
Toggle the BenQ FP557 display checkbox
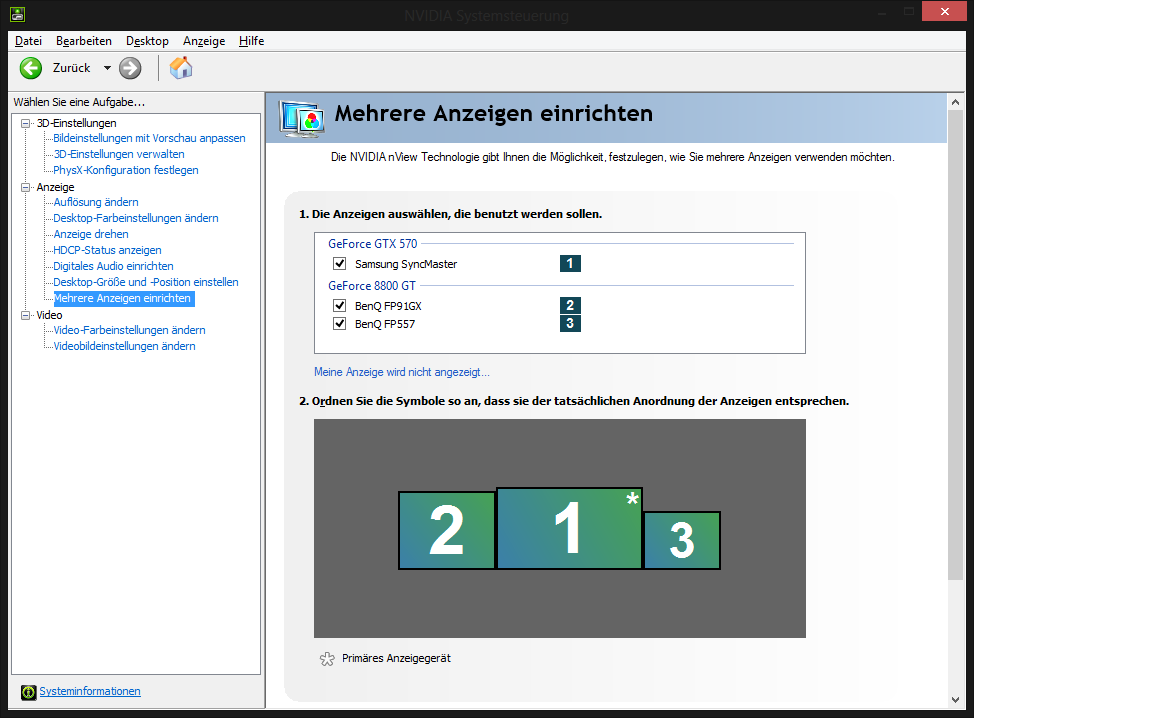[x=339, y=323]
